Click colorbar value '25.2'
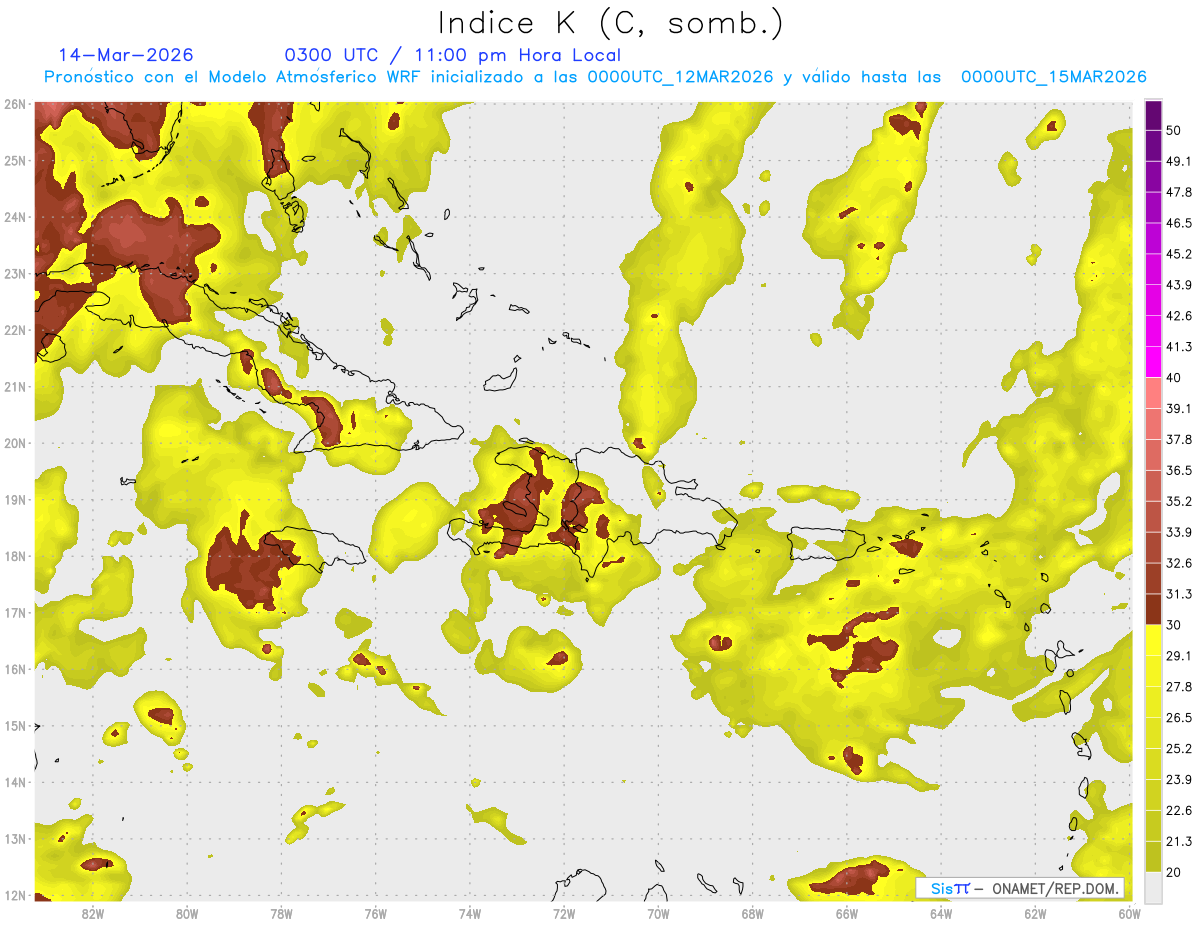Screen dimensions: 1200x927 tap(1179, 749)
